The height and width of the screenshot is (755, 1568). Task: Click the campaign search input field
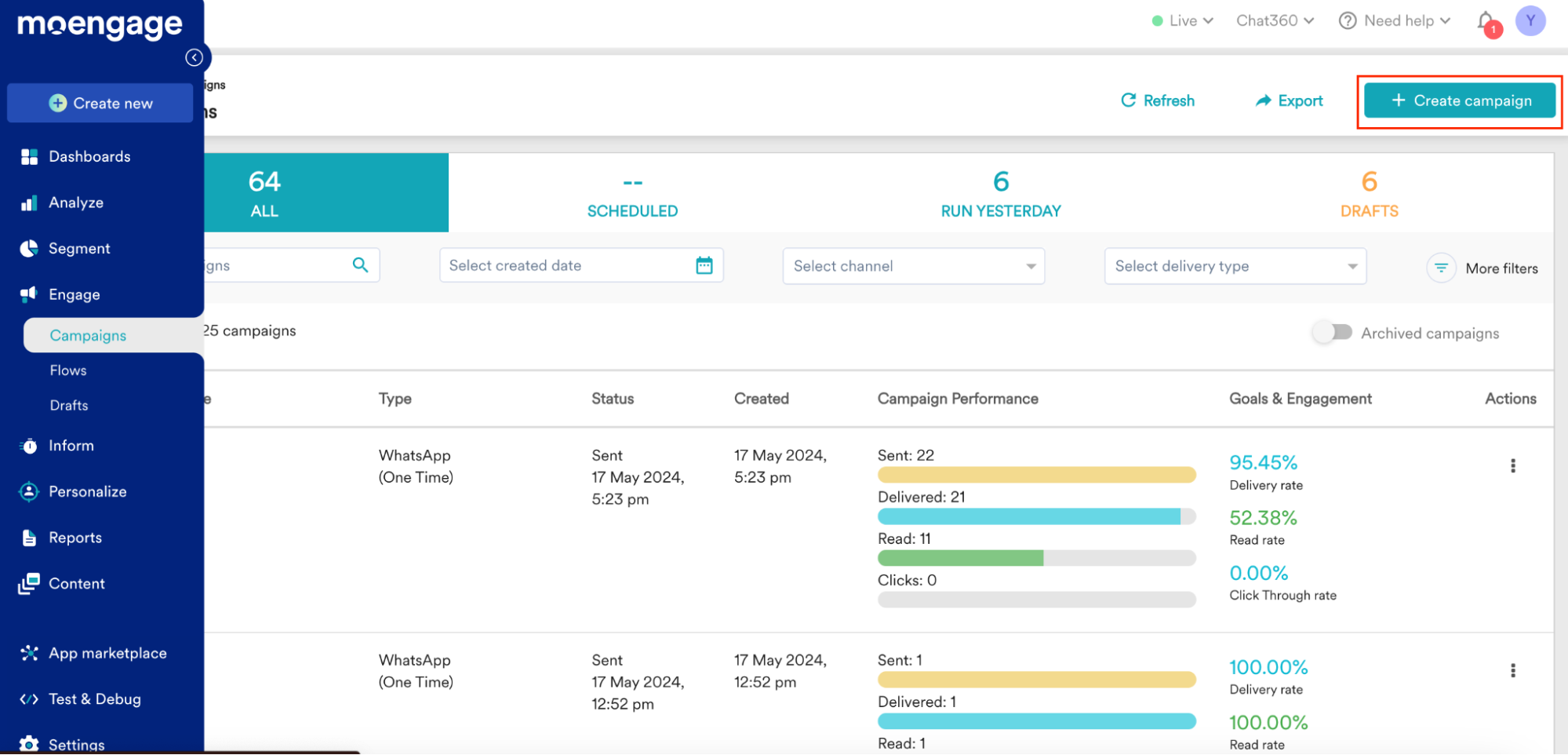(x=292, y=265)
